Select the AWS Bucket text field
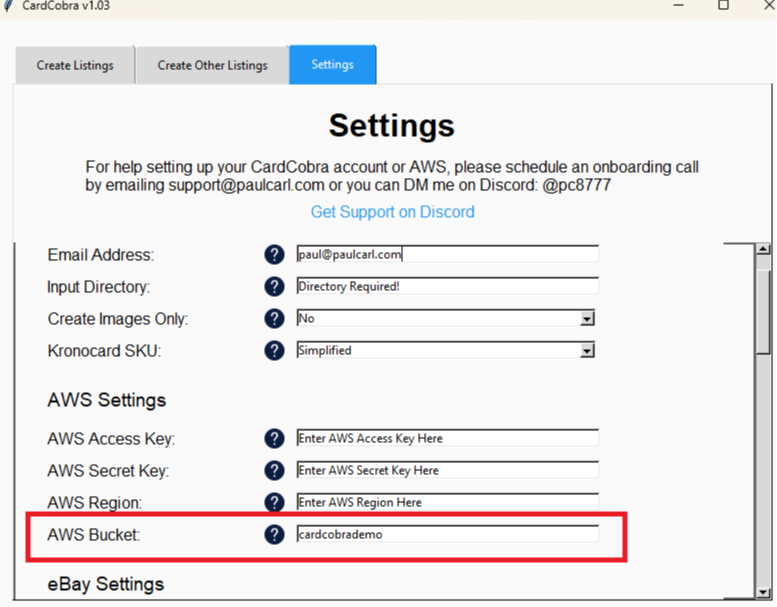 [x=447, y=534]
